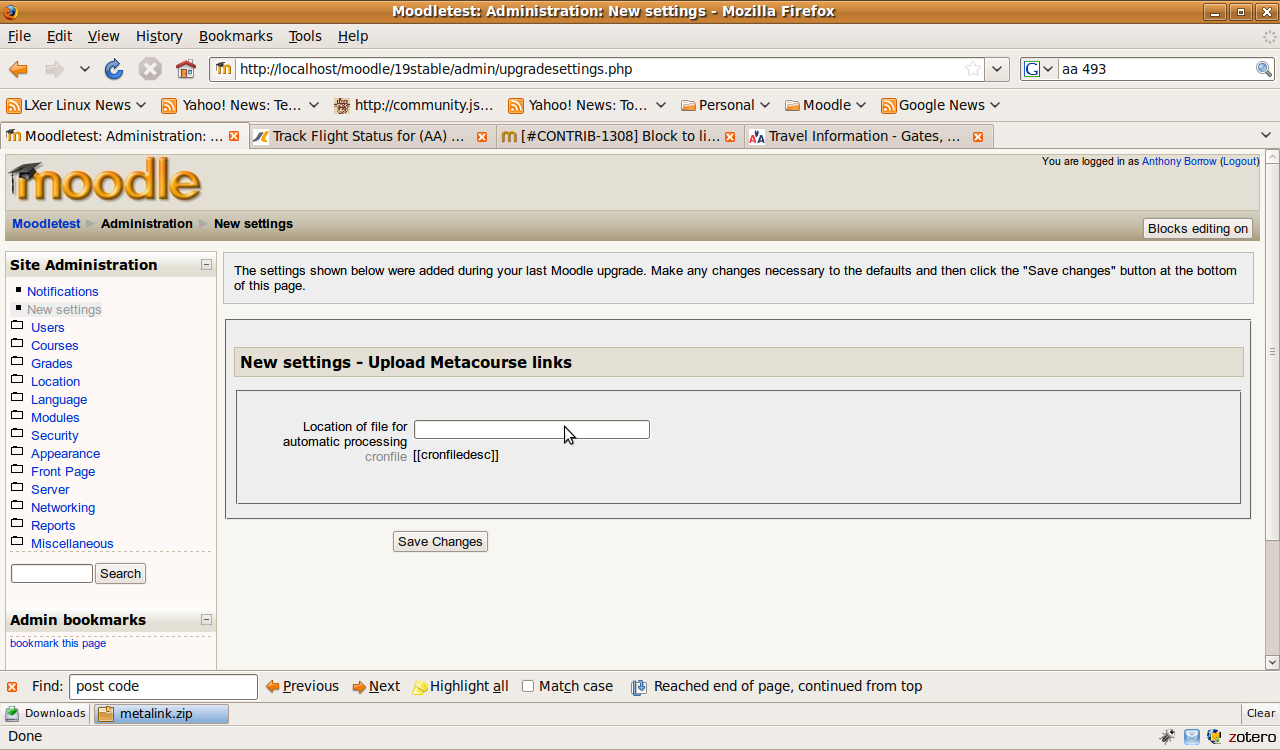Expand the Grades folder
Screen dimensions: 1280x750
pyautogui.click(x=51, y=364)
